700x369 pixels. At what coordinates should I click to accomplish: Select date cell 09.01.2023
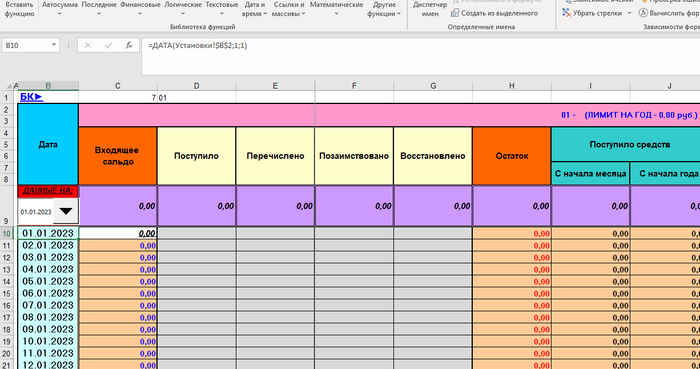click(x=48, y=329)
